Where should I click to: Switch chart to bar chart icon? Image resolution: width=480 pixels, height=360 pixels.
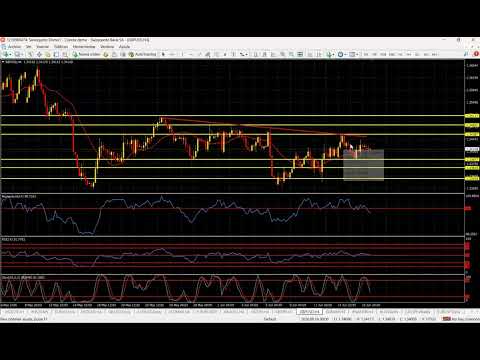click(256, 54)
